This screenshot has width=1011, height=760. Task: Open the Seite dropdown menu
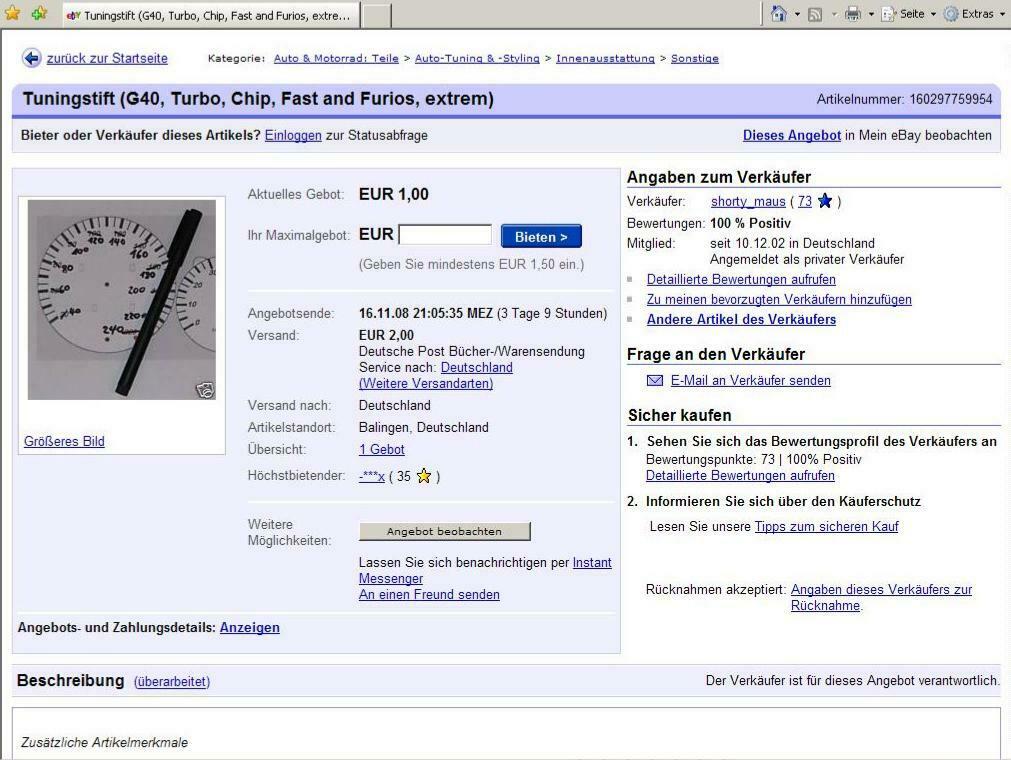pyautogui.click(x=908, y=14)
